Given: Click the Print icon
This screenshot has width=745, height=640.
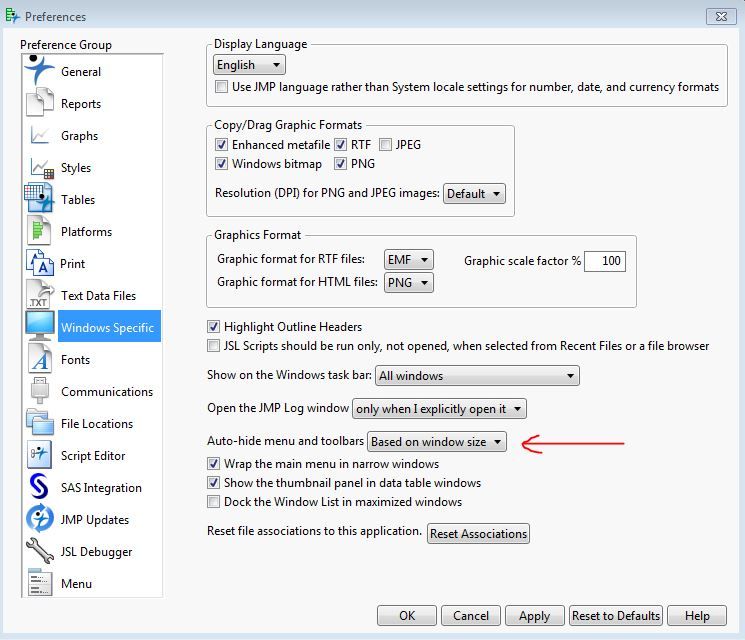Looking at the screenshot, I should point(40,263).
